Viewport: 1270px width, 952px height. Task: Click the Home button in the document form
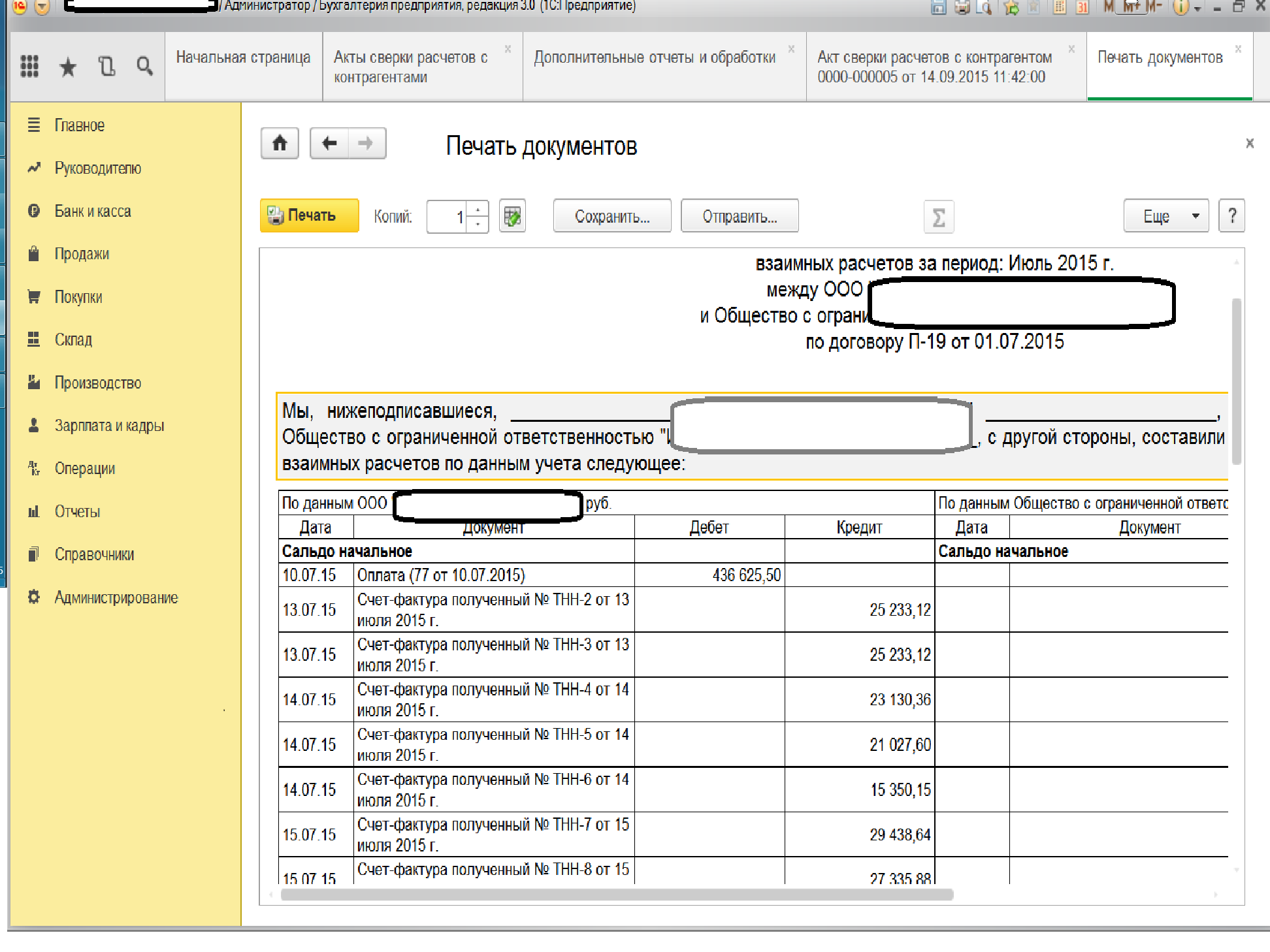280,143
